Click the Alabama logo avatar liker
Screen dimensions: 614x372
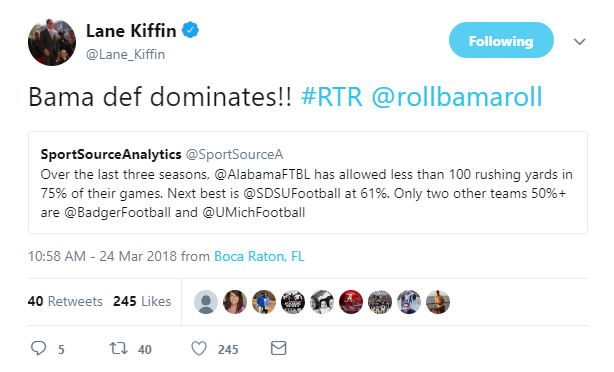coord(351,302)
